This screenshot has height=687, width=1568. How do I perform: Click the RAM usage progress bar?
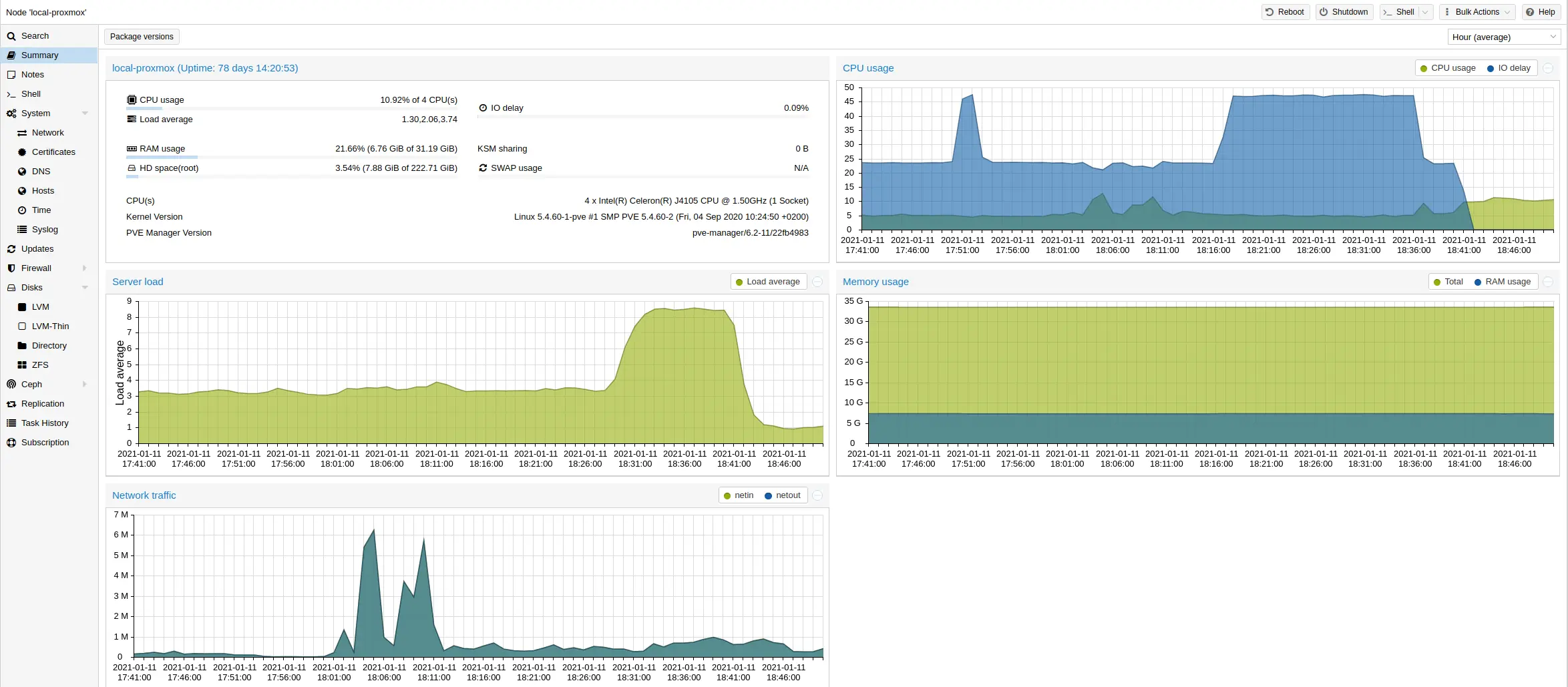coord(292,158)
